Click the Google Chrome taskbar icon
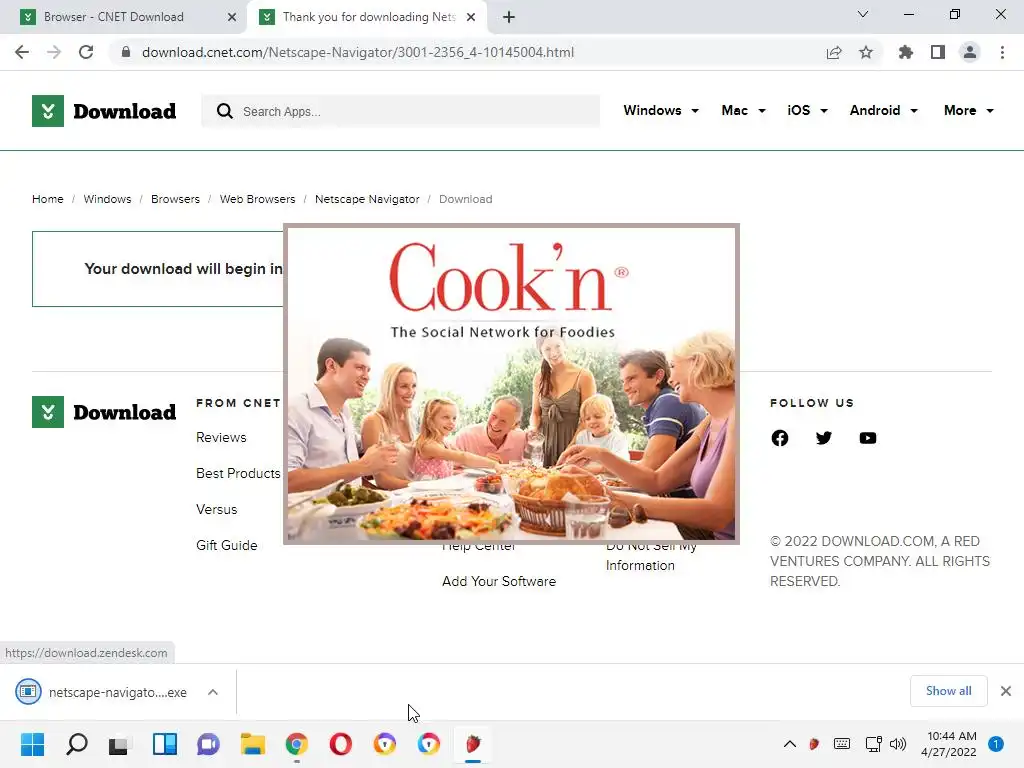This screenshot has height=768, width=1024. pyautogui.click(x=296, y=744)
